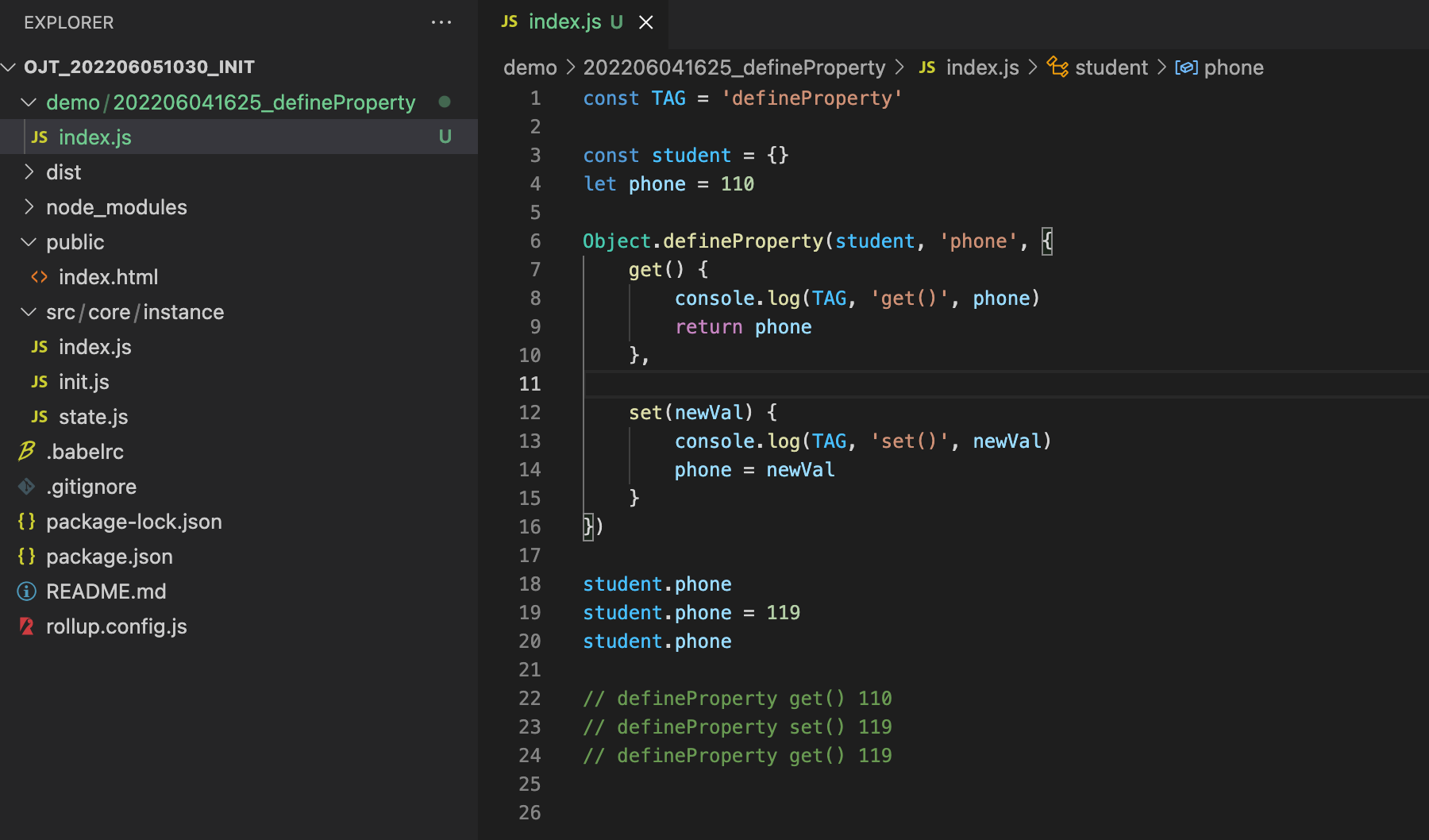Close the index.js editor tab
1429x840 pixels.
[646, 22]
